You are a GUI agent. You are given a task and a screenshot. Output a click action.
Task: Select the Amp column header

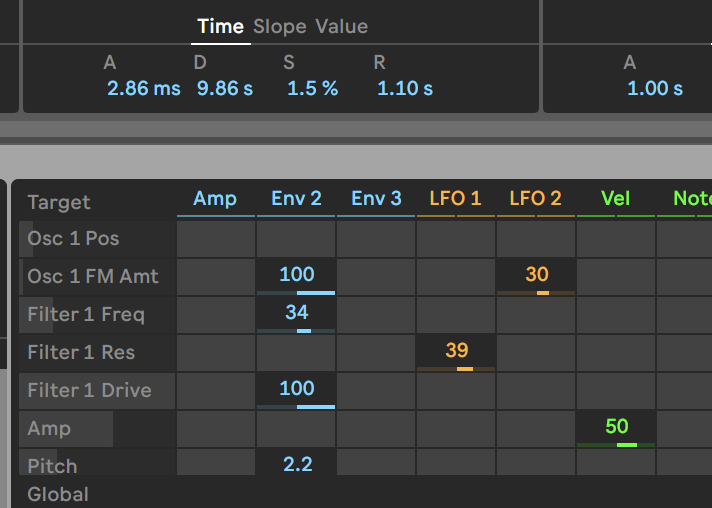(x=215, y=198)
